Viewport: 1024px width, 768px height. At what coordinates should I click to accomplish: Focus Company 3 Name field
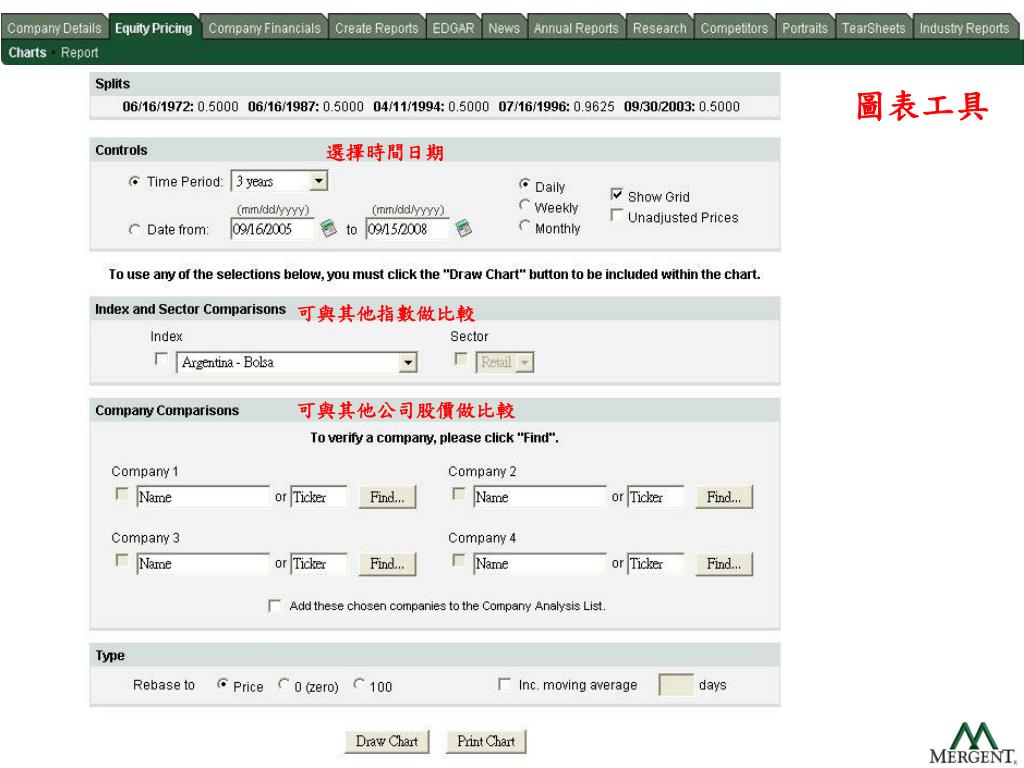pyautogui.click(x=203, y=564)
